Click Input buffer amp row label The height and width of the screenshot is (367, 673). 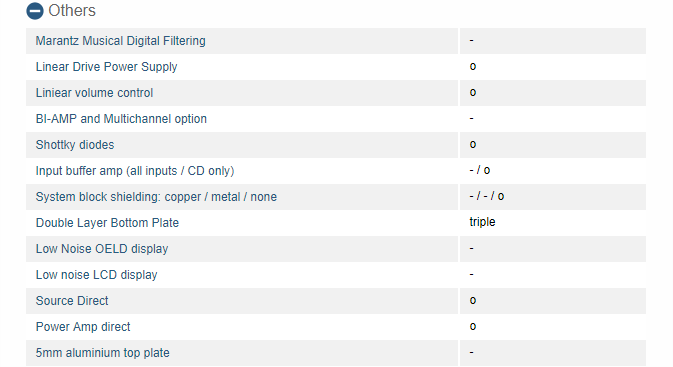pyautogui.click(x=135, y=171)
